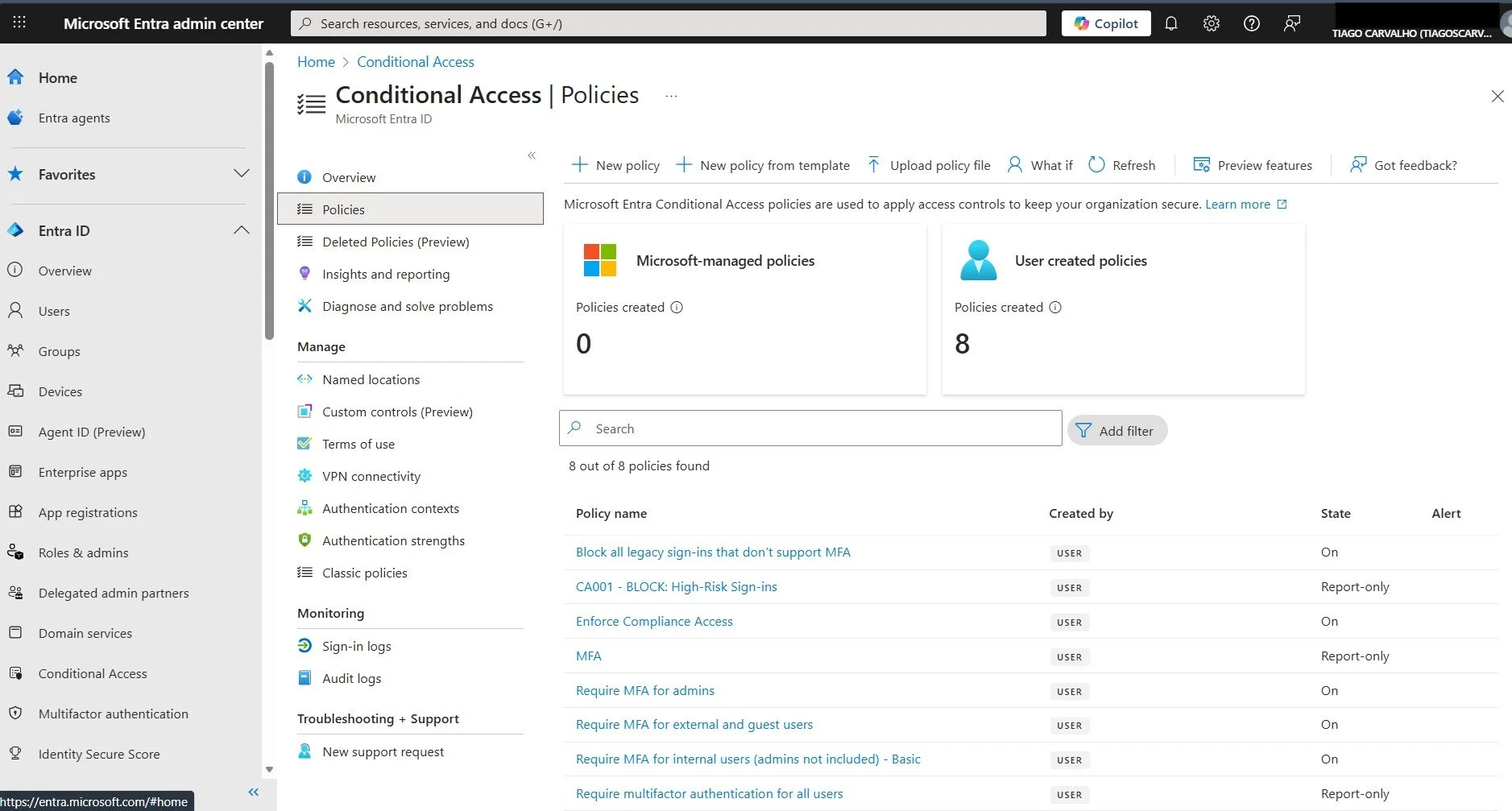1512x811 pixels.
Task: Click the policy Search field
Action: pos(810,428)
